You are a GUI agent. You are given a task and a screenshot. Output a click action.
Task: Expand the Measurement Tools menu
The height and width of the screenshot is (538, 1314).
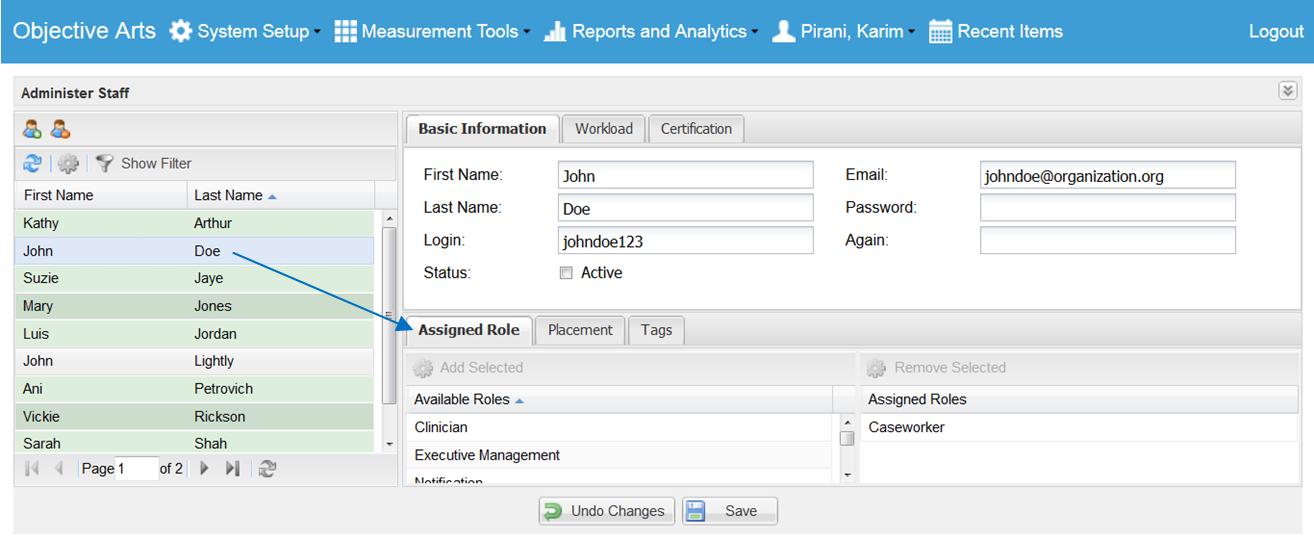point(432,31)
